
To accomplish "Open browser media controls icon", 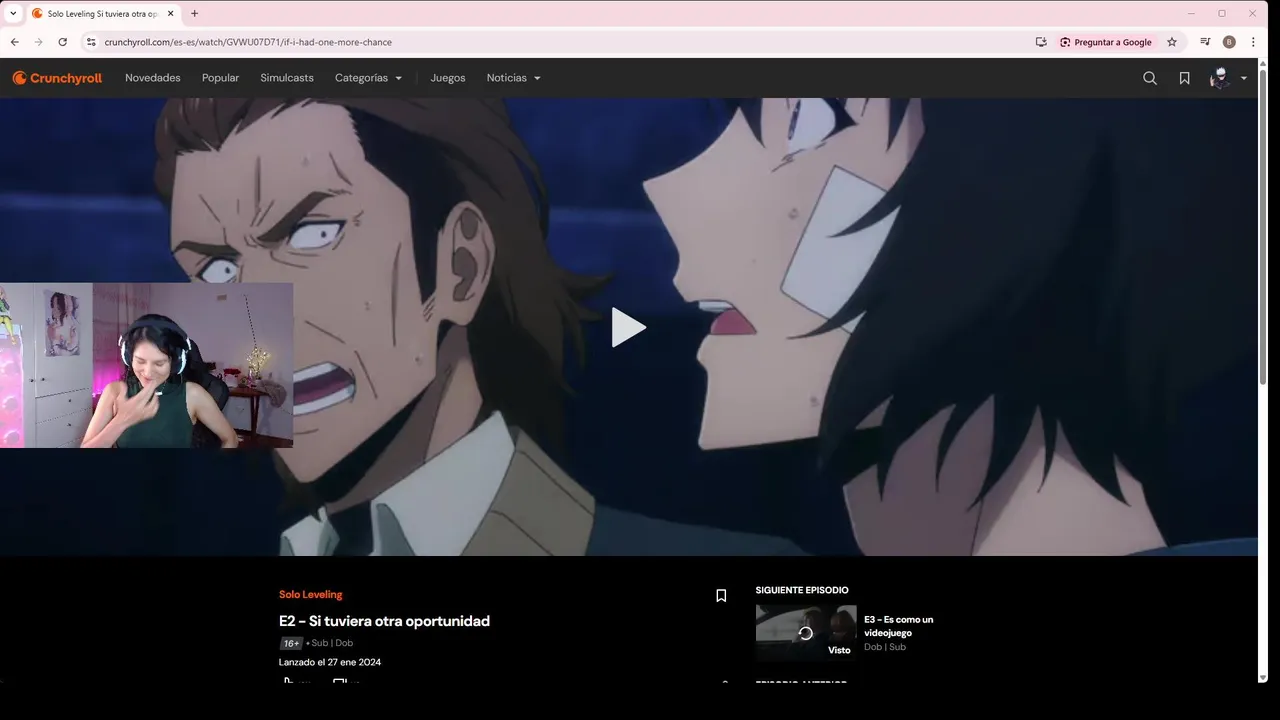I will [x=1205, y=42].
